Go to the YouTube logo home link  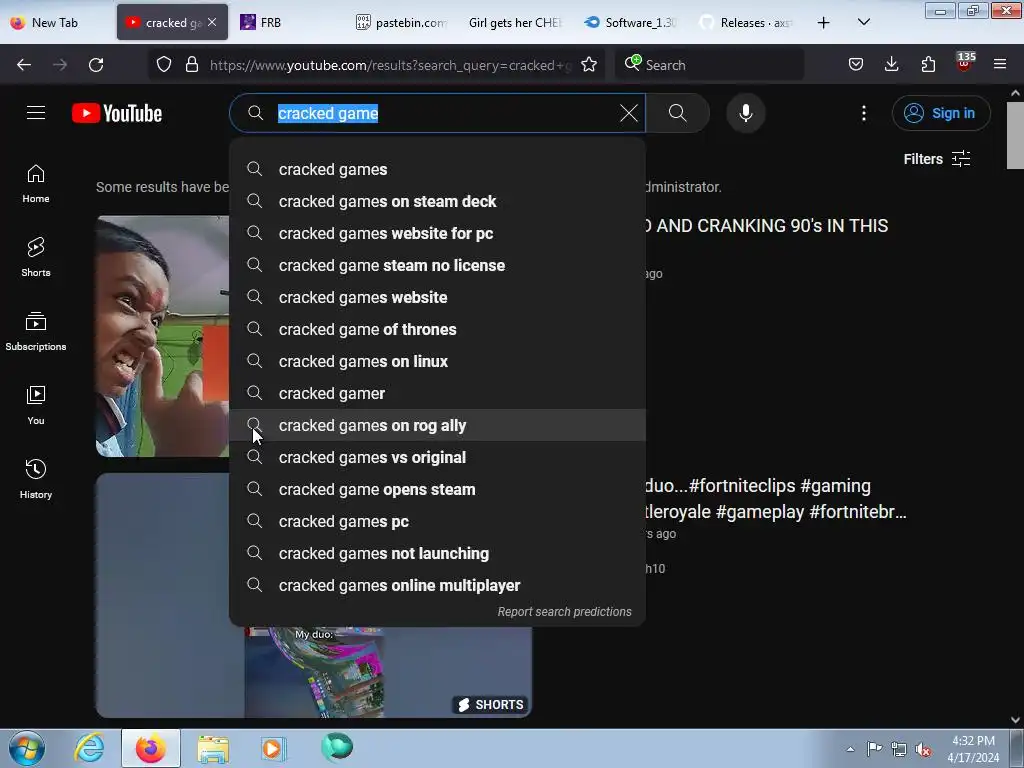tap(117, 113)
